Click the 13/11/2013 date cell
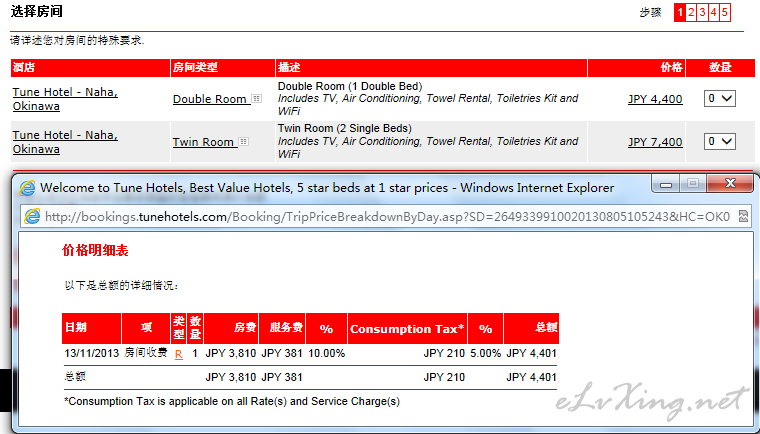 (92, 353)
